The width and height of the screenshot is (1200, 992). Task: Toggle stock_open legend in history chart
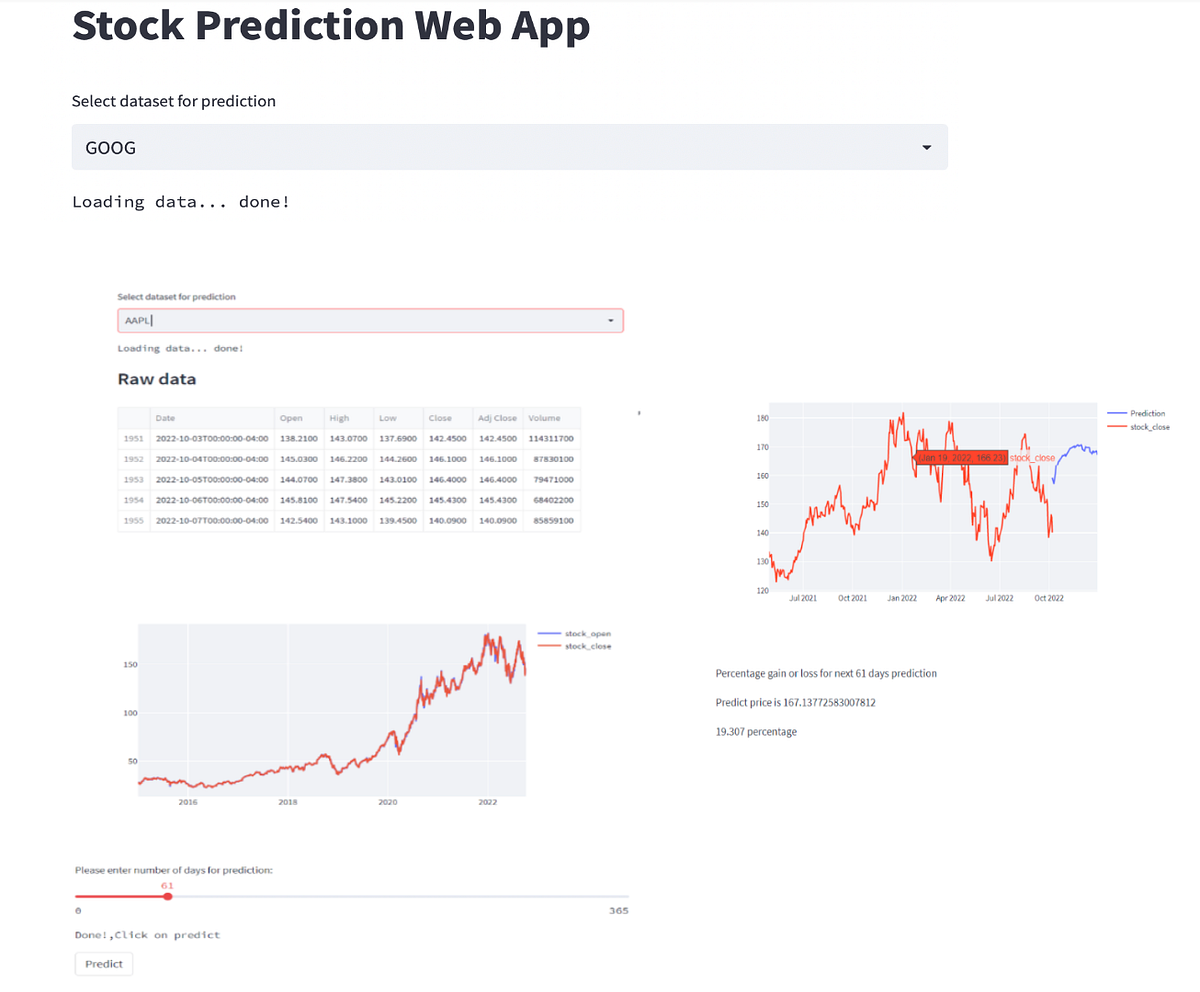point(587,634)
